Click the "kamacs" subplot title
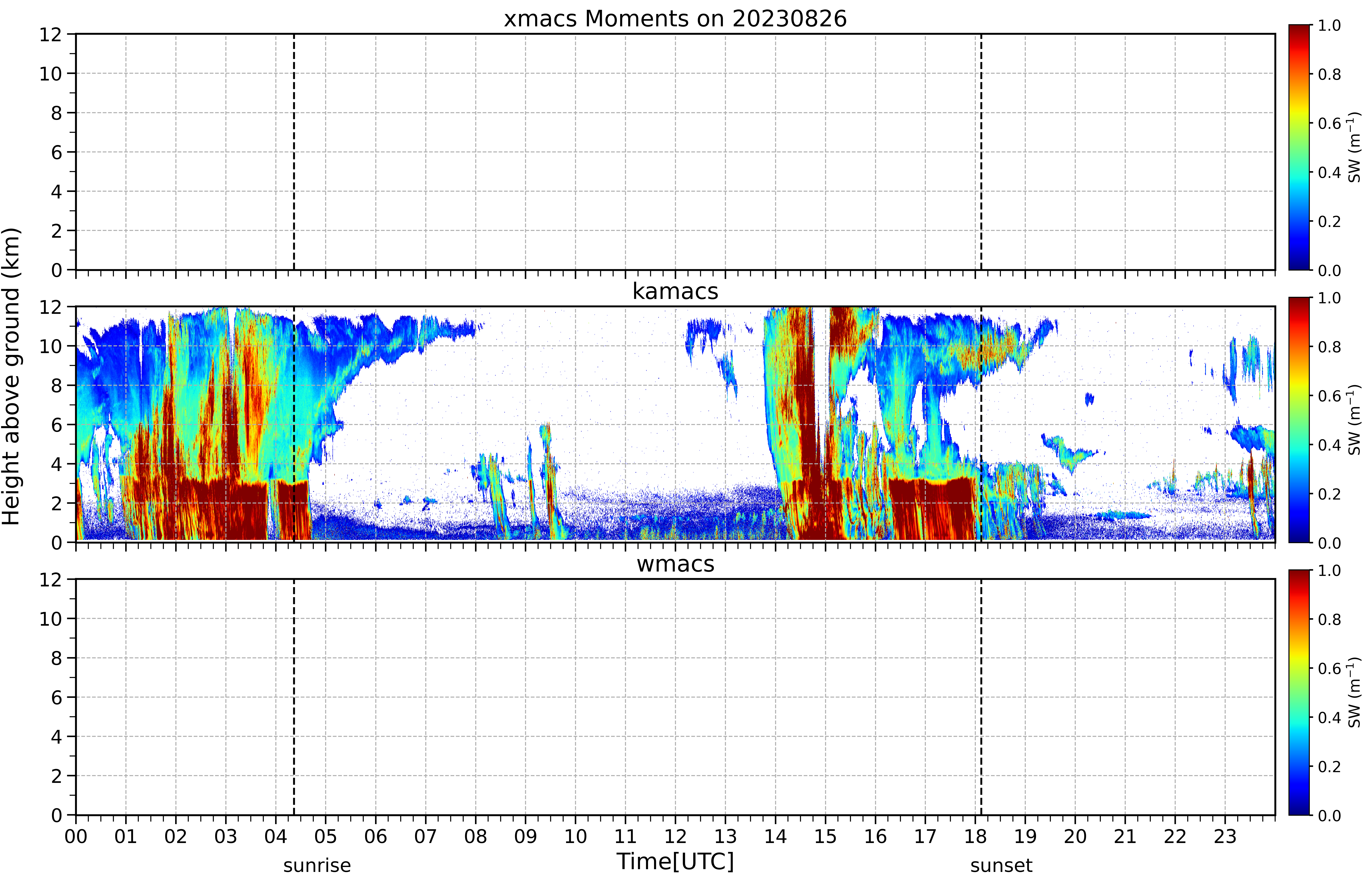The height and width of the screenshot is (885, 1372). 675,291
